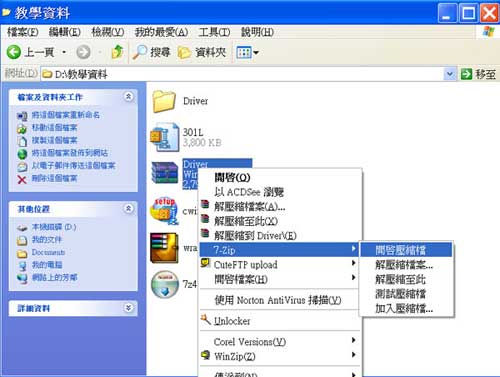Open the 檢視(V) menu
This screenshot has width=500, height=377.
[108, 32]
